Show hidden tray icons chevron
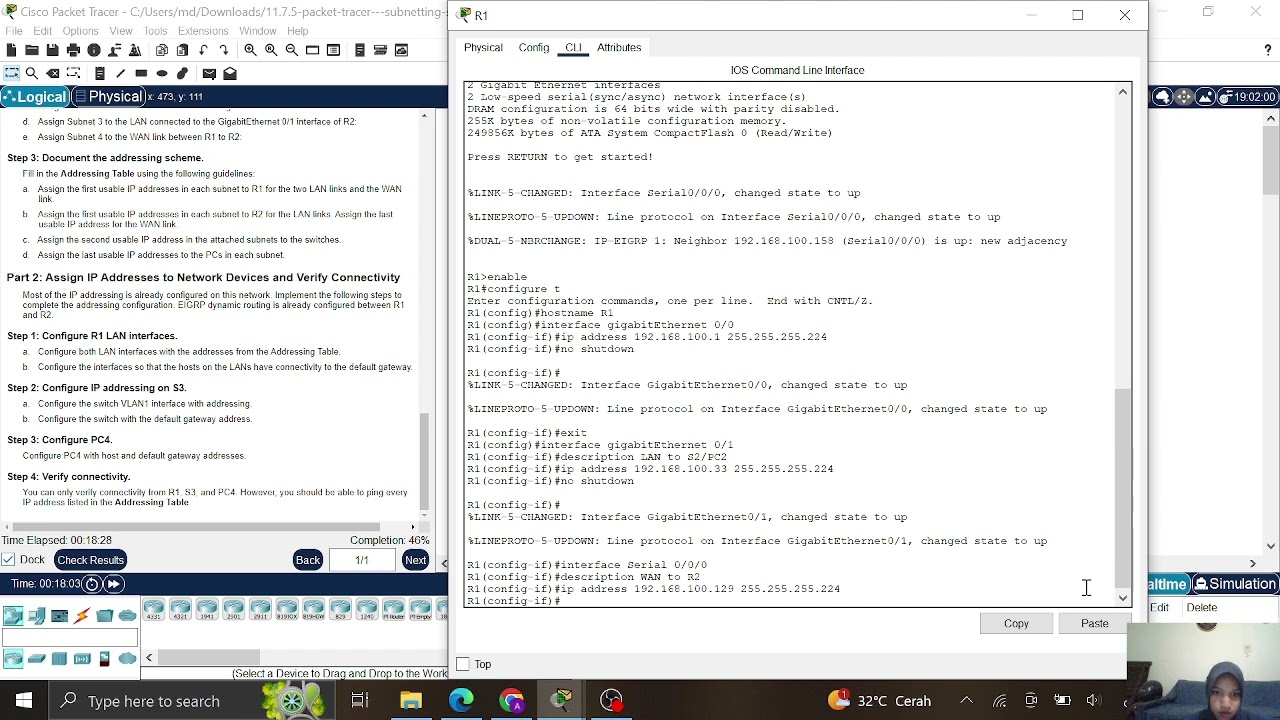 coord(966,701)
